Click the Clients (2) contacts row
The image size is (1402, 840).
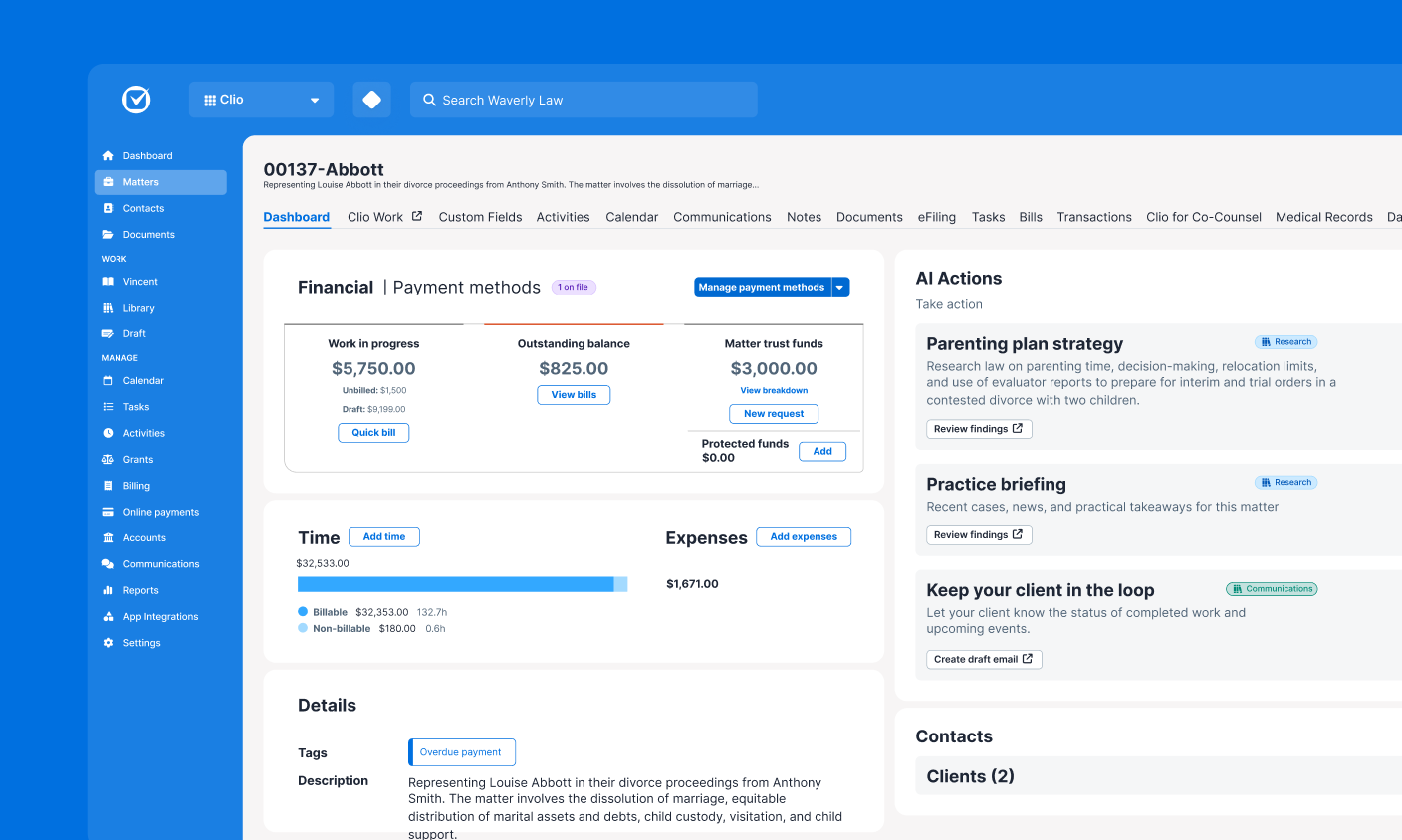[1158, 776]
